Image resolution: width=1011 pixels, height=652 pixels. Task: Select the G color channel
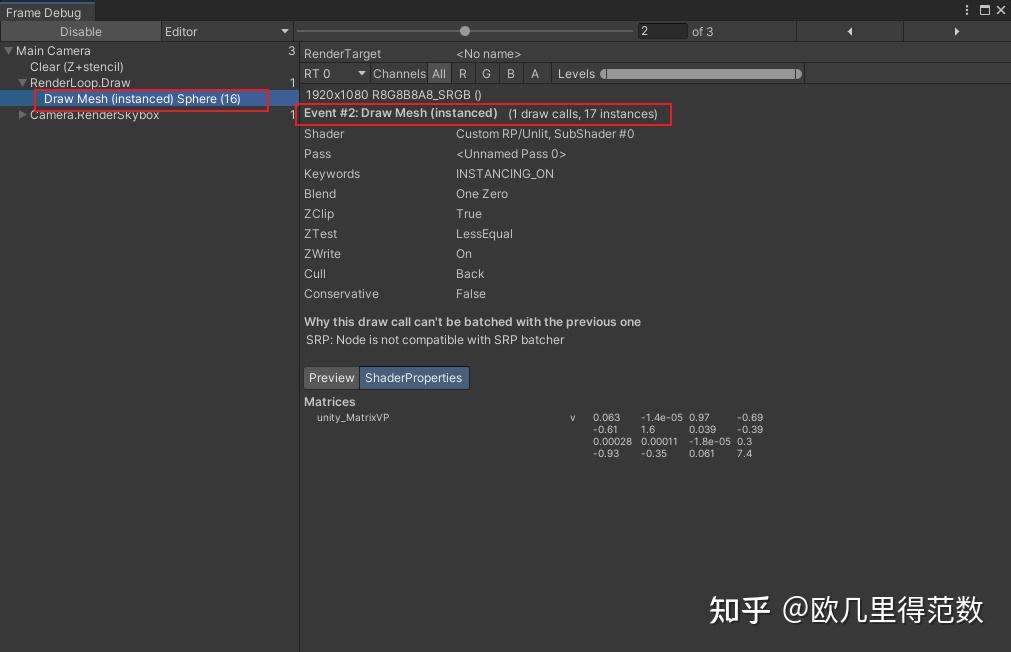pos(486,73)
